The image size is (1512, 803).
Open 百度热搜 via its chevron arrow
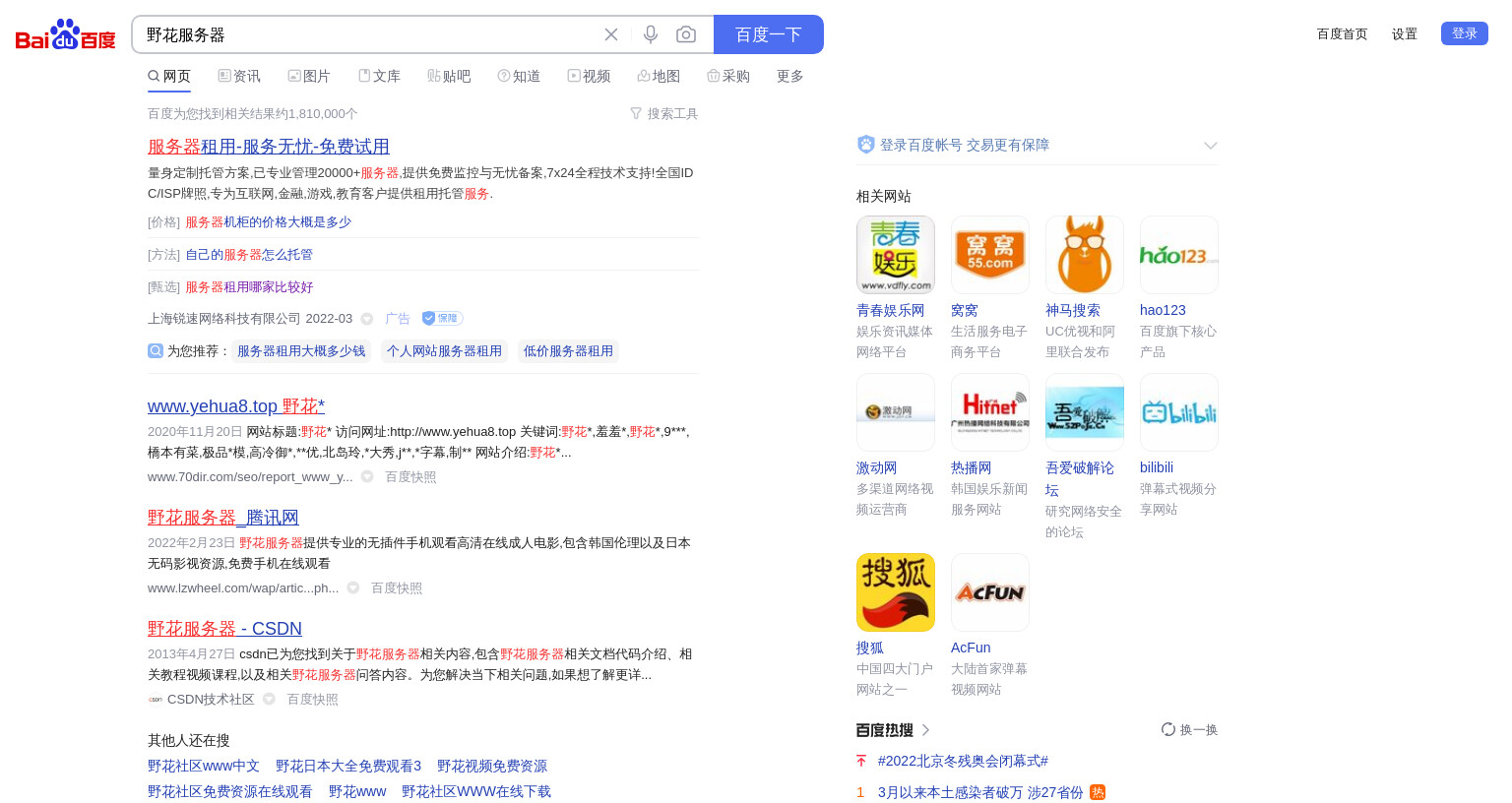(925, 730)
